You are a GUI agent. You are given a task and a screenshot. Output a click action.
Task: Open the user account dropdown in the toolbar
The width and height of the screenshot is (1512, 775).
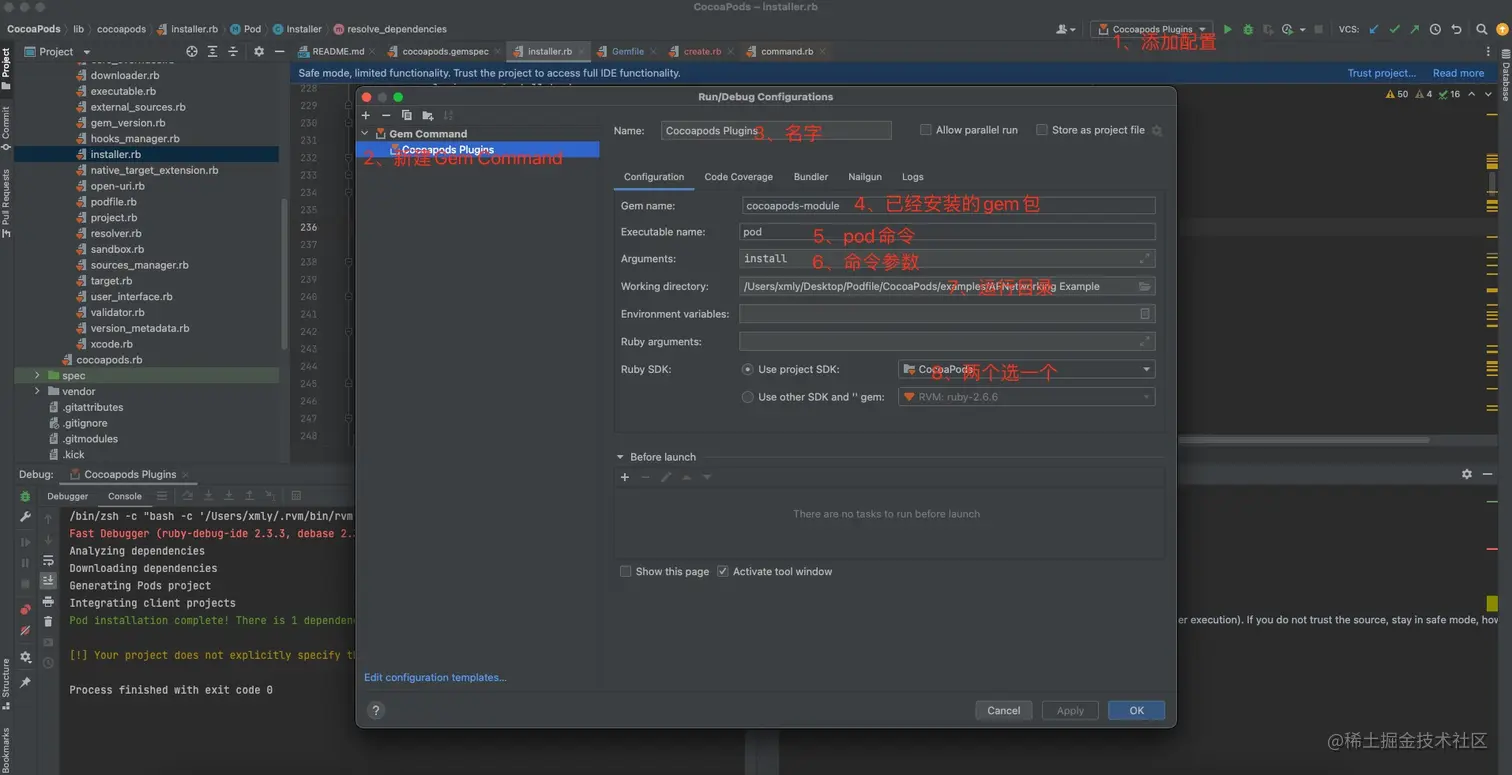click(x=1066, y=30)
